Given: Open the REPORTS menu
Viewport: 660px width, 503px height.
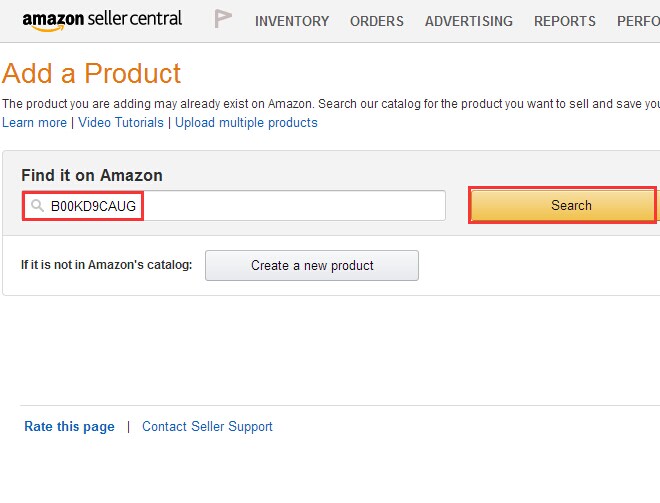Looking at the screenshot, I should (x=564, y=21).
